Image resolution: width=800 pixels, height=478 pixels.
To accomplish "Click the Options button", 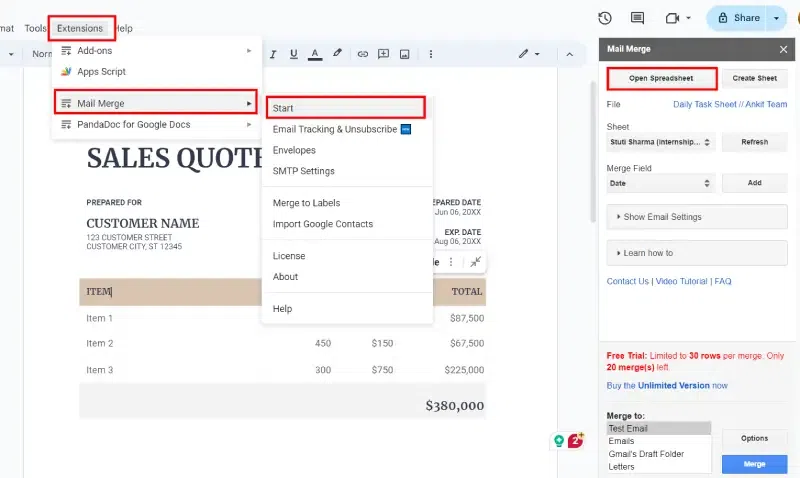I will [x=755, y=439].
